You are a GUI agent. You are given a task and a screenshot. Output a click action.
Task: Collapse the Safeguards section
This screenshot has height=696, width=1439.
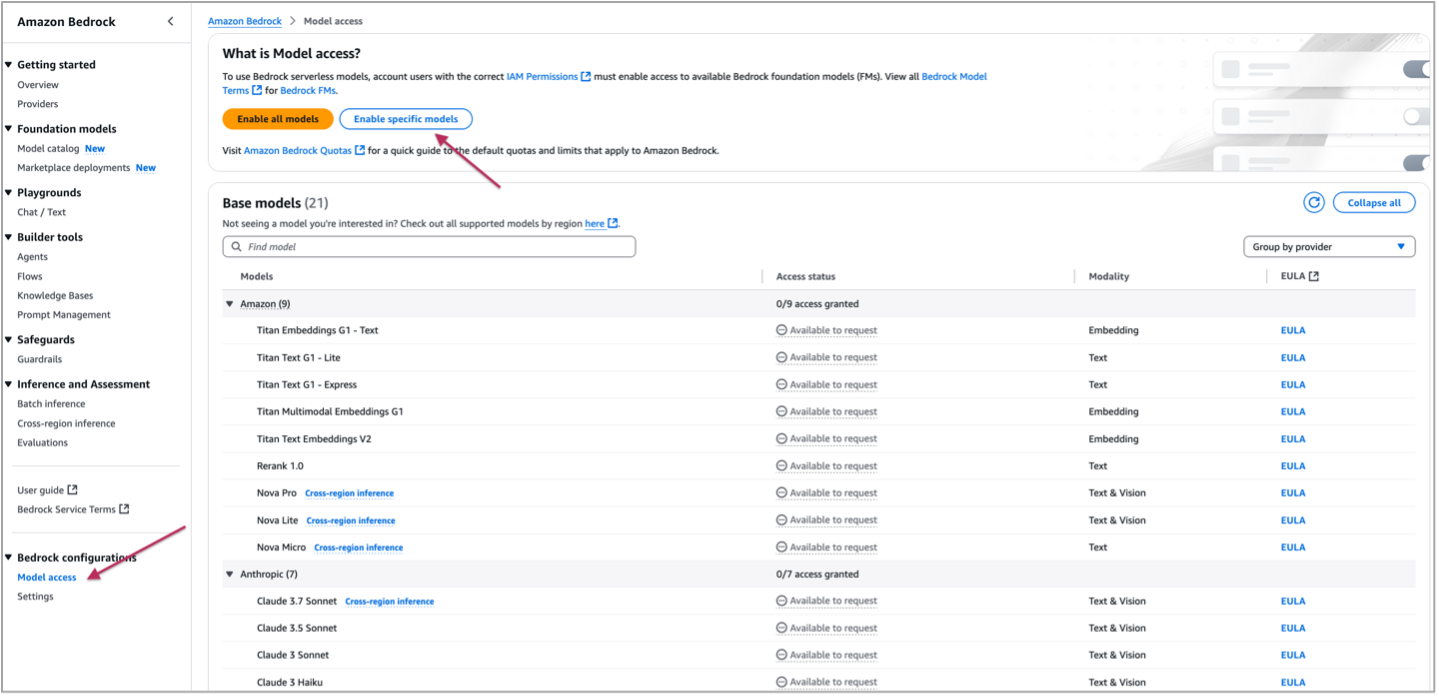[9, 340]
